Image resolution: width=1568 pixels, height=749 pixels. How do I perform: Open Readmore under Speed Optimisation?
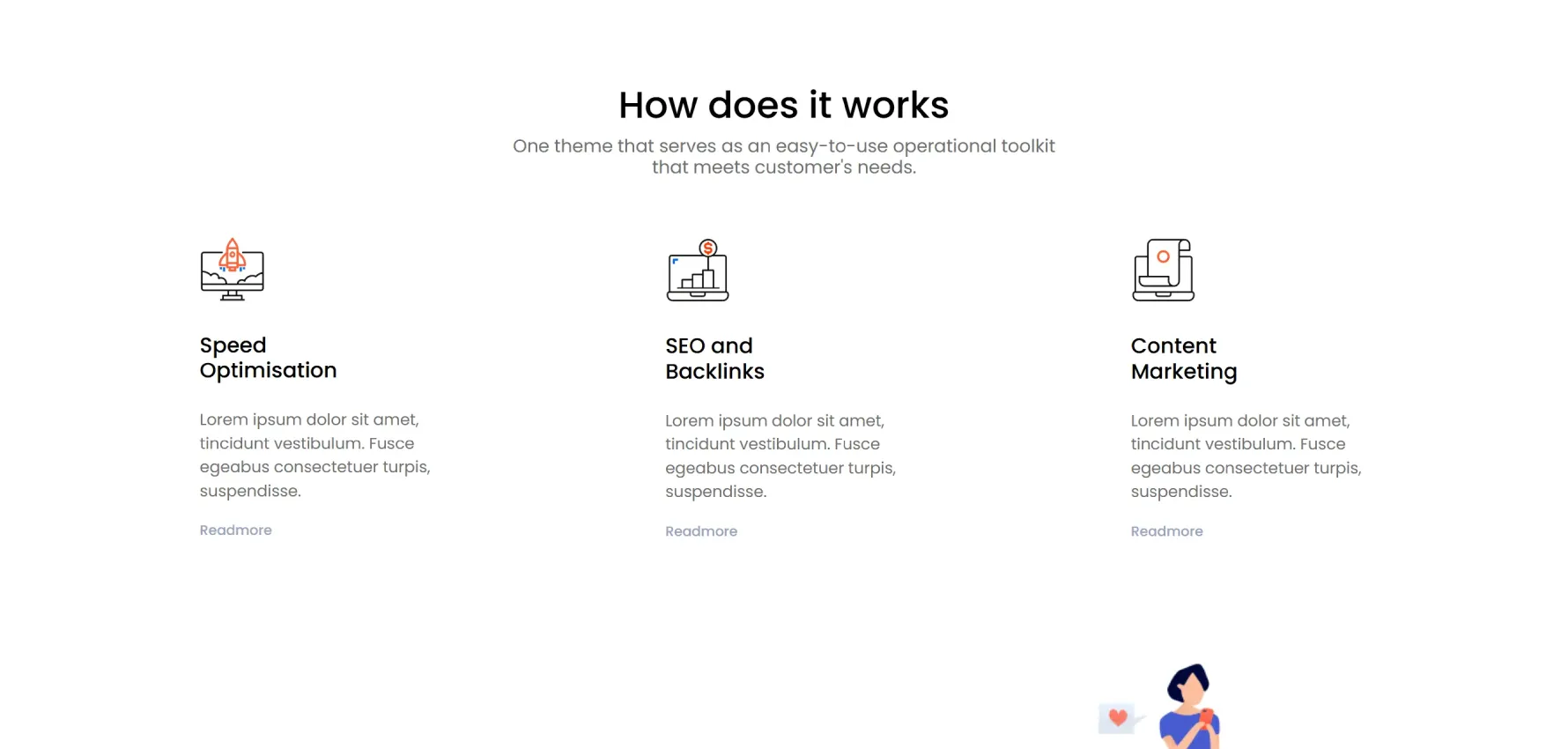click(235, 530)
